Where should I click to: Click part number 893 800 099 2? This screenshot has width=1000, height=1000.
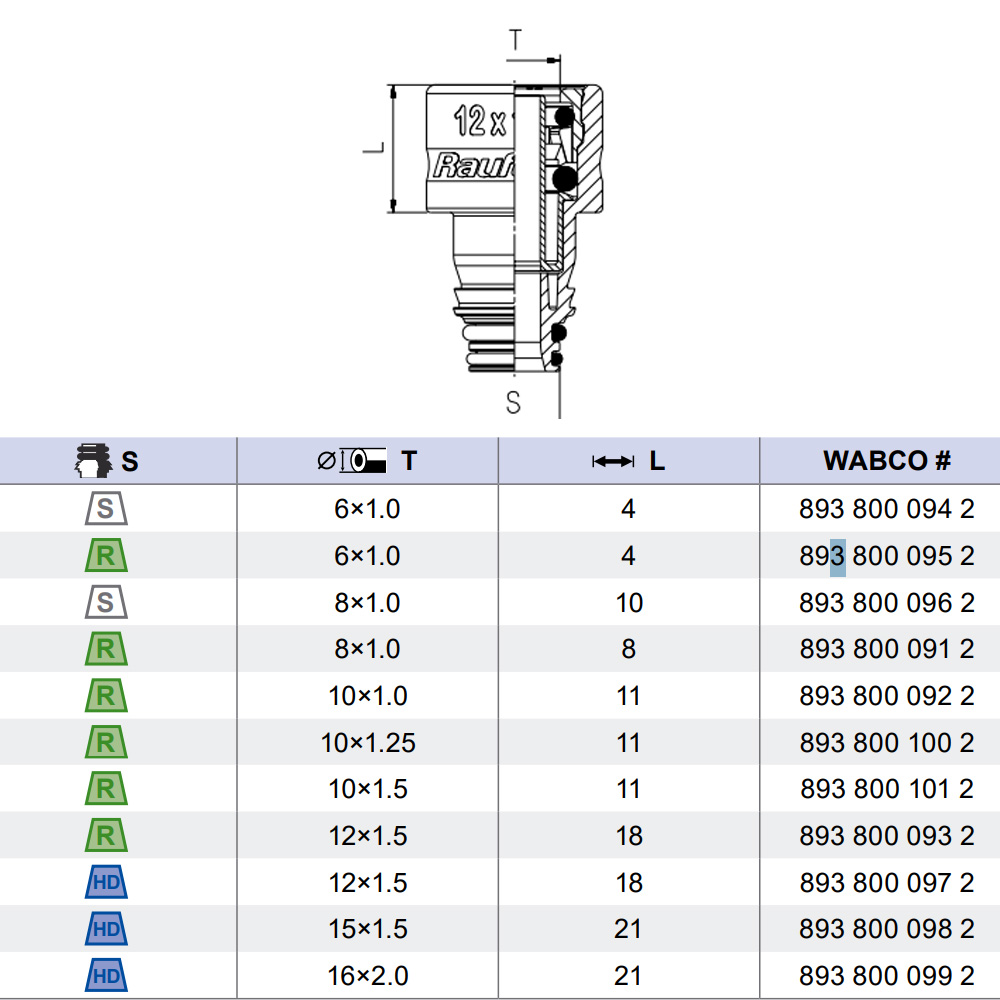[x=886, y=975]
